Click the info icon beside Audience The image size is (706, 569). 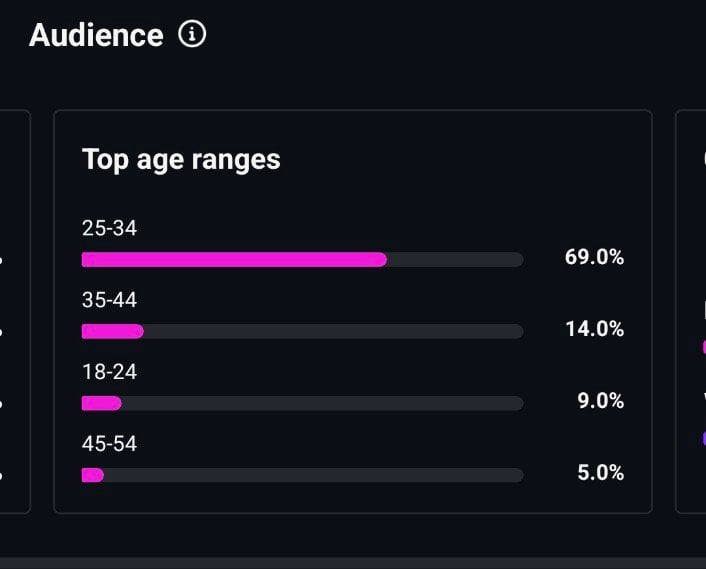(x=192, y=34)
